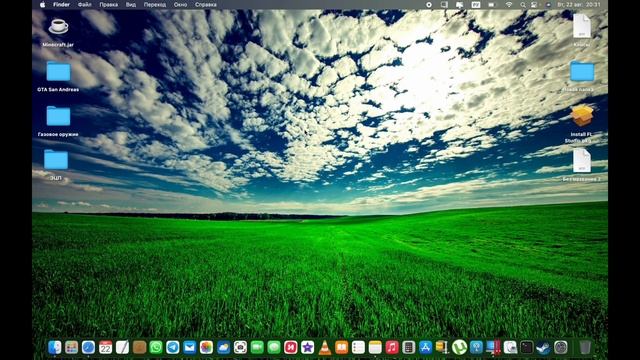Open the Окно menu

point(180,5)
